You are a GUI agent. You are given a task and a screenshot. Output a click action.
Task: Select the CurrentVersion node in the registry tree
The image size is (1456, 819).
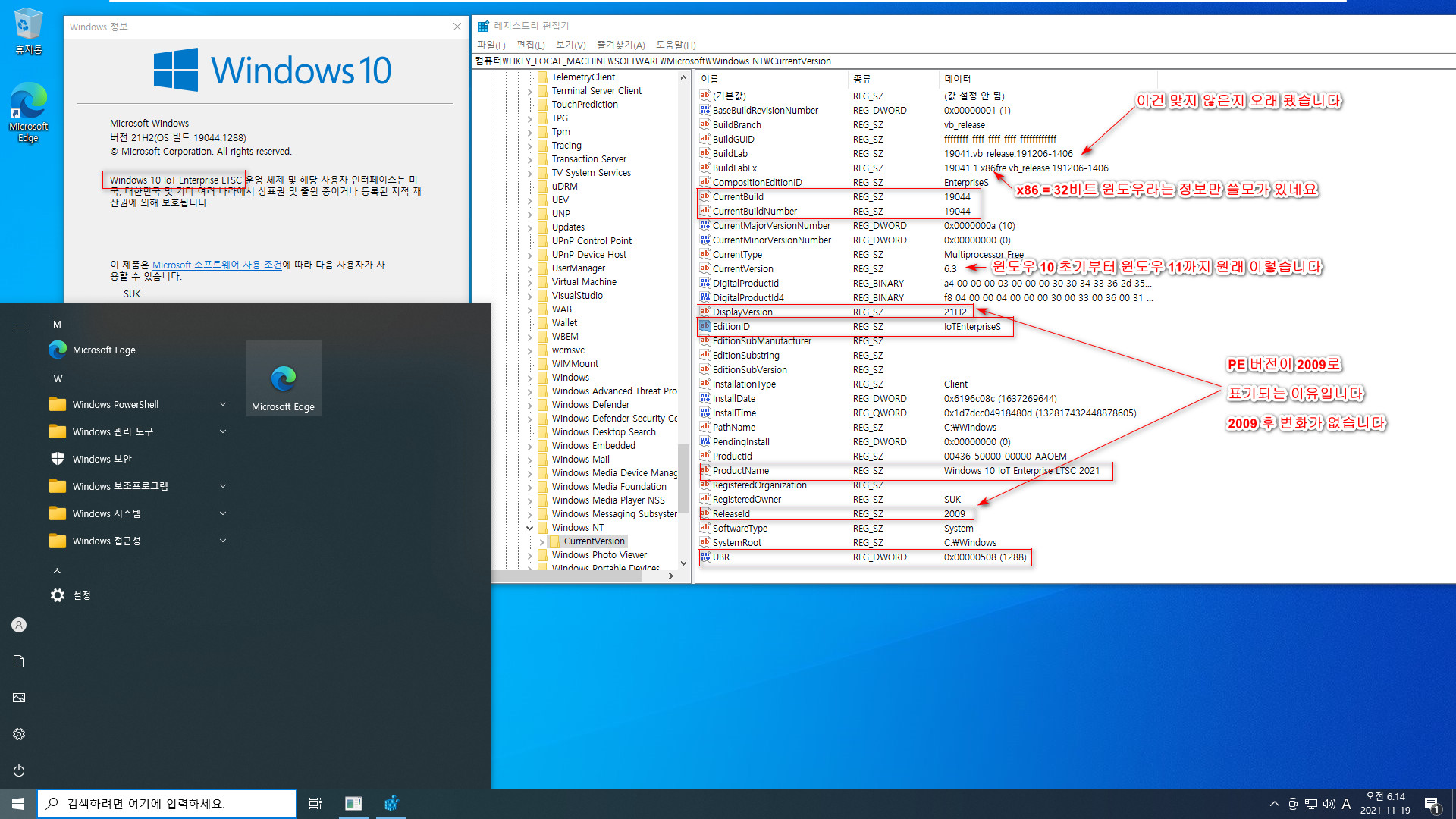[594, 541]
